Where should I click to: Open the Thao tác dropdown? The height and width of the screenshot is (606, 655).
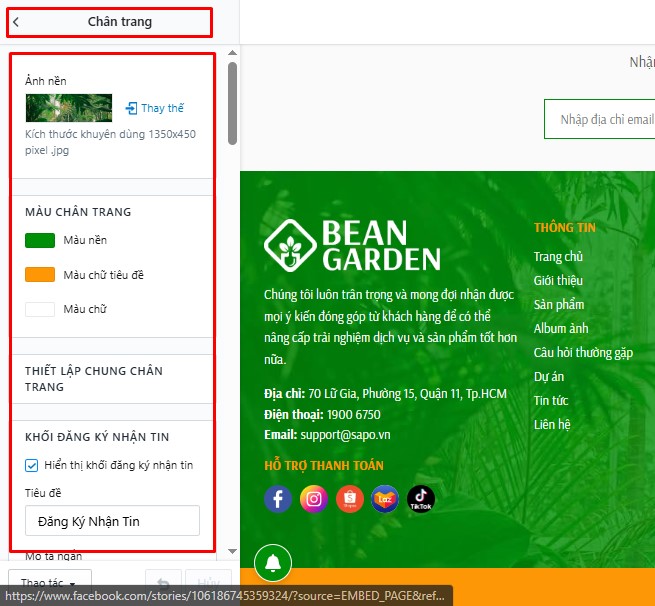[x=50, y=583]
